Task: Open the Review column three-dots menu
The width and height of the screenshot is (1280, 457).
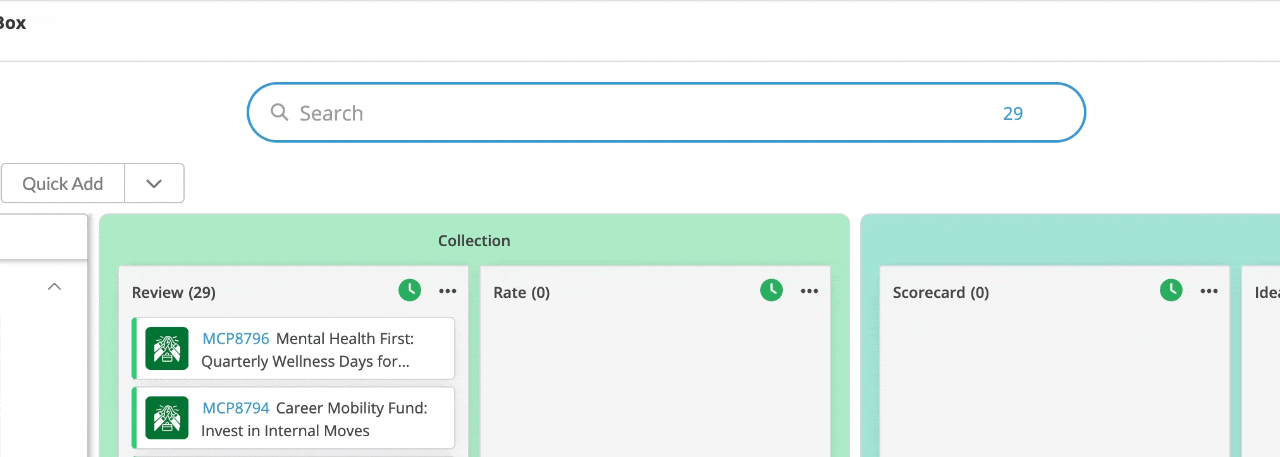Action: tap(447, 291)
